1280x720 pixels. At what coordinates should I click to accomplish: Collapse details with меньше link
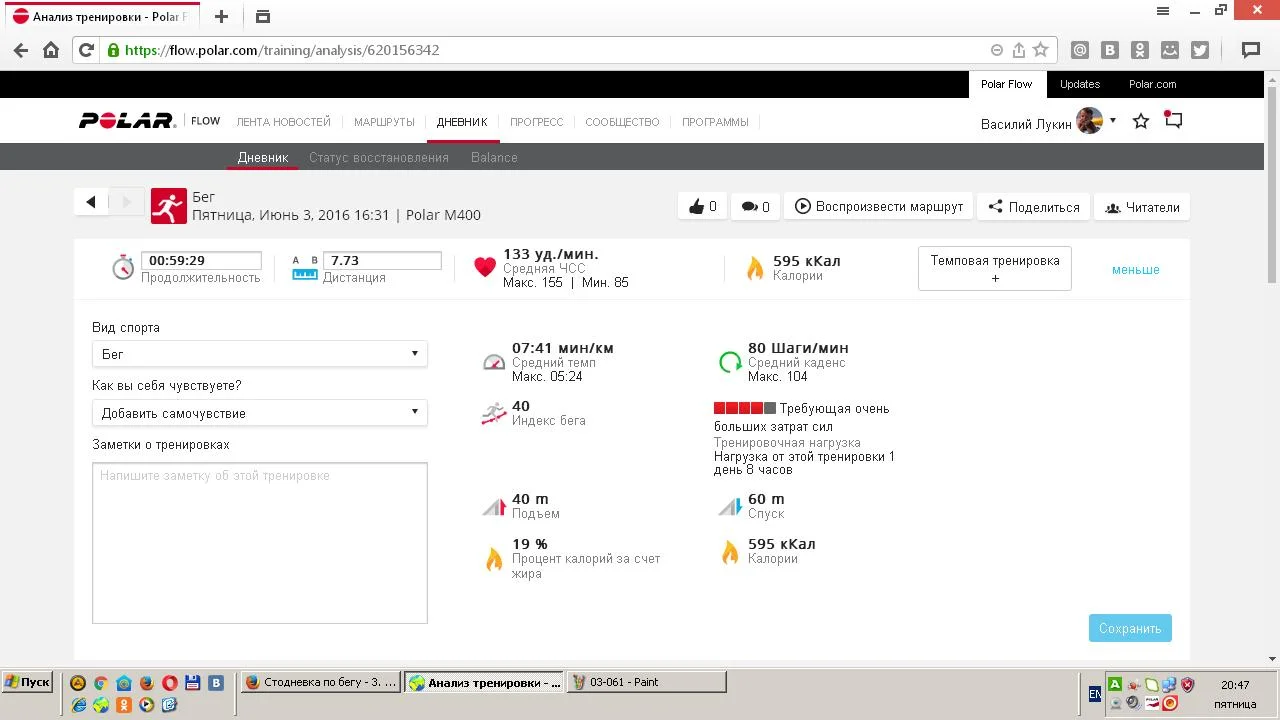tap(1136, 270)
